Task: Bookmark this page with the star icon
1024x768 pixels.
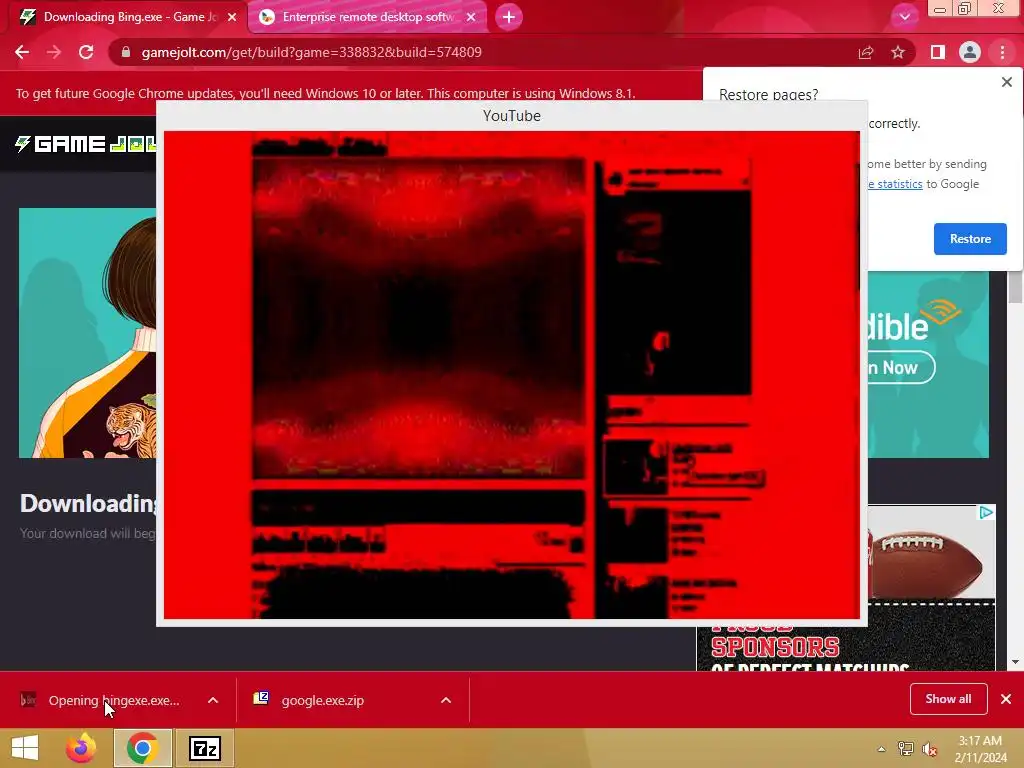Action: [x=898, y=52]
